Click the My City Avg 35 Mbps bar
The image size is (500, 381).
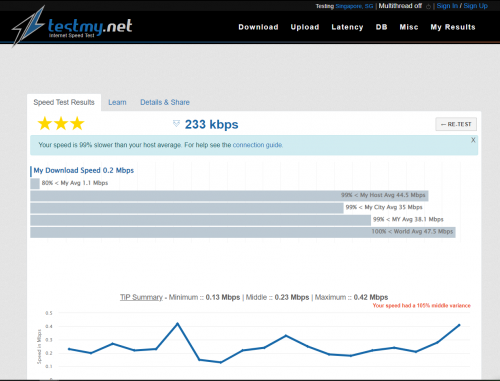[x=187, y=208]
